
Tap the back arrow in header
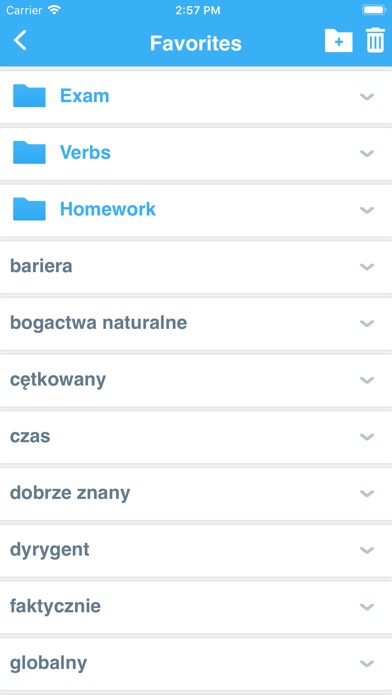[20, 41]
